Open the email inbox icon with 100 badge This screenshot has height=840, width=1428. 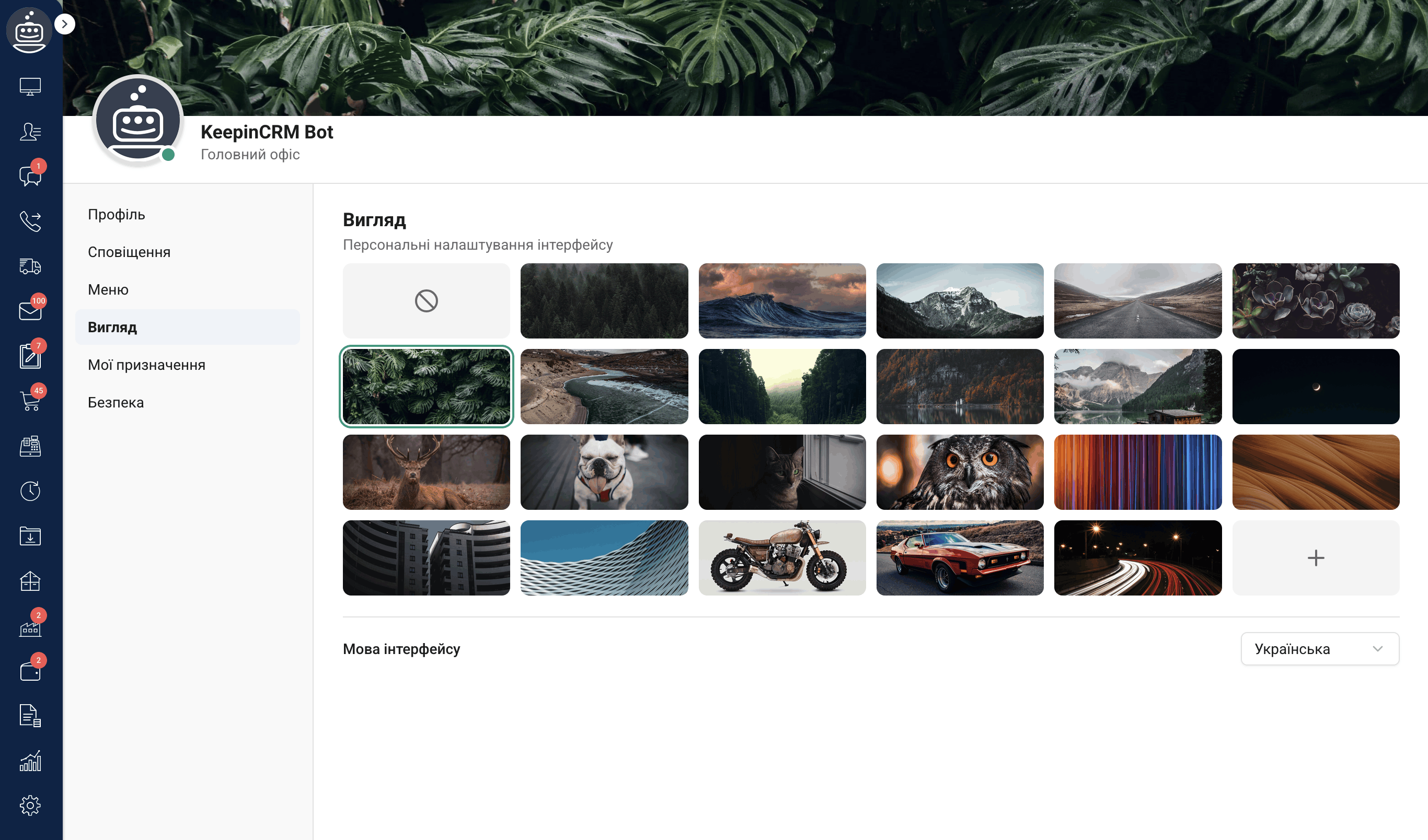coord(31,311)
